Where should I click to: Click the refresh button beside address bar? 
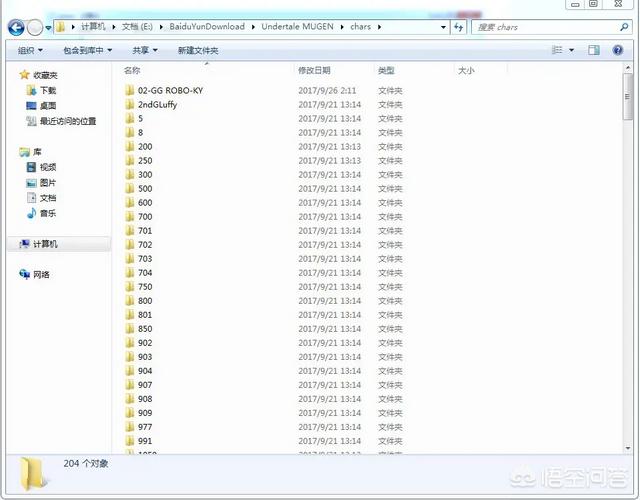pyautogui.click(x=459, y=27)
